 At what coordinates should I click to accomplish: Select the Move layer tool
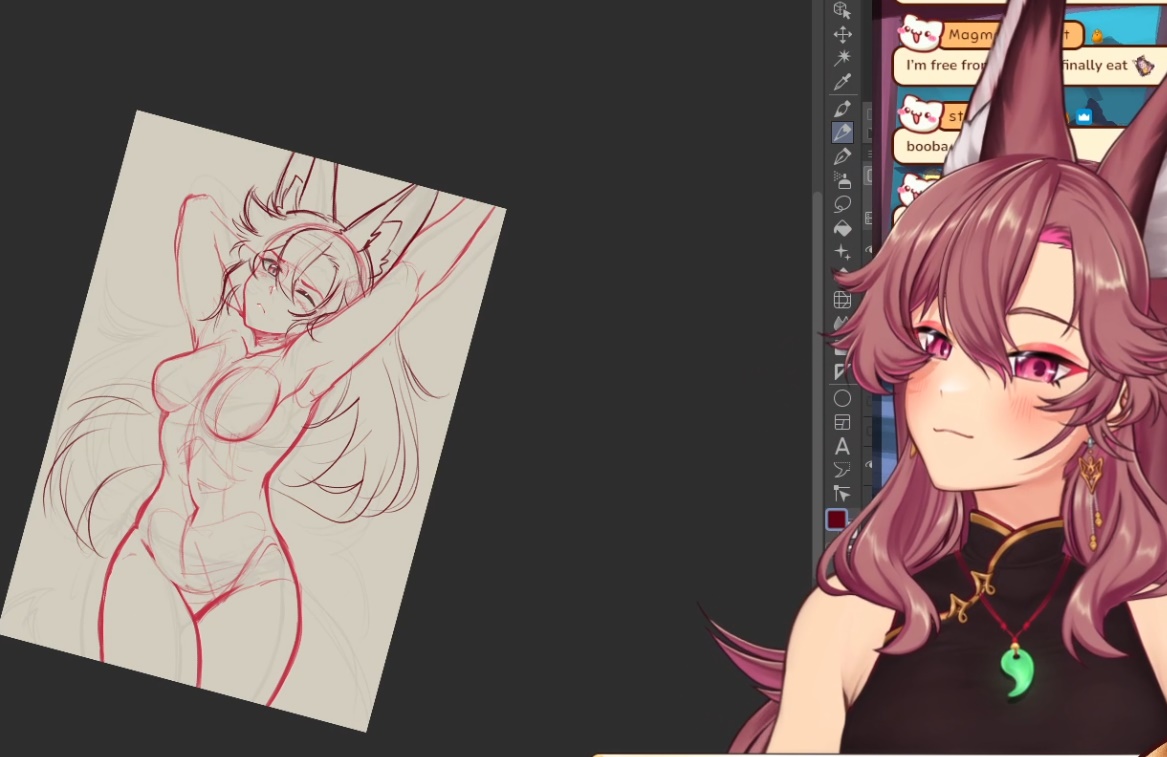point(843,34)
